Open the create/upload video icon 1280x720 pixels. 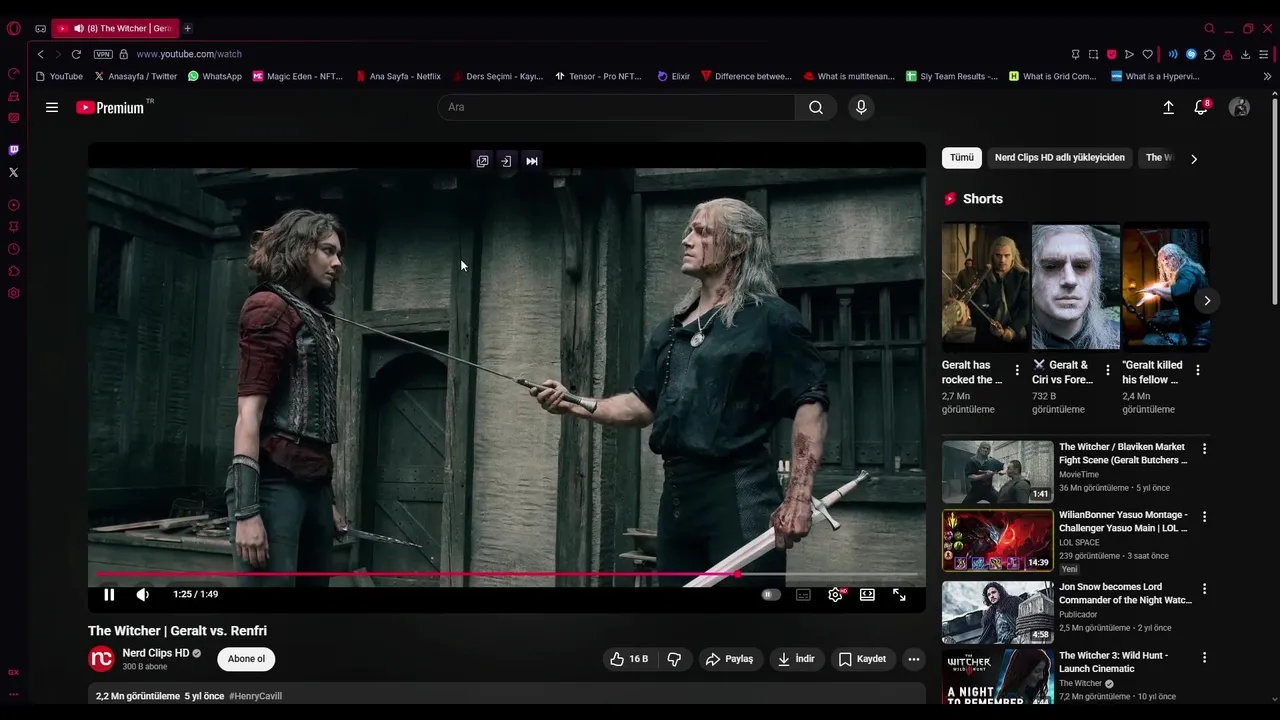pyautogui.click(x=1168, y=107)
